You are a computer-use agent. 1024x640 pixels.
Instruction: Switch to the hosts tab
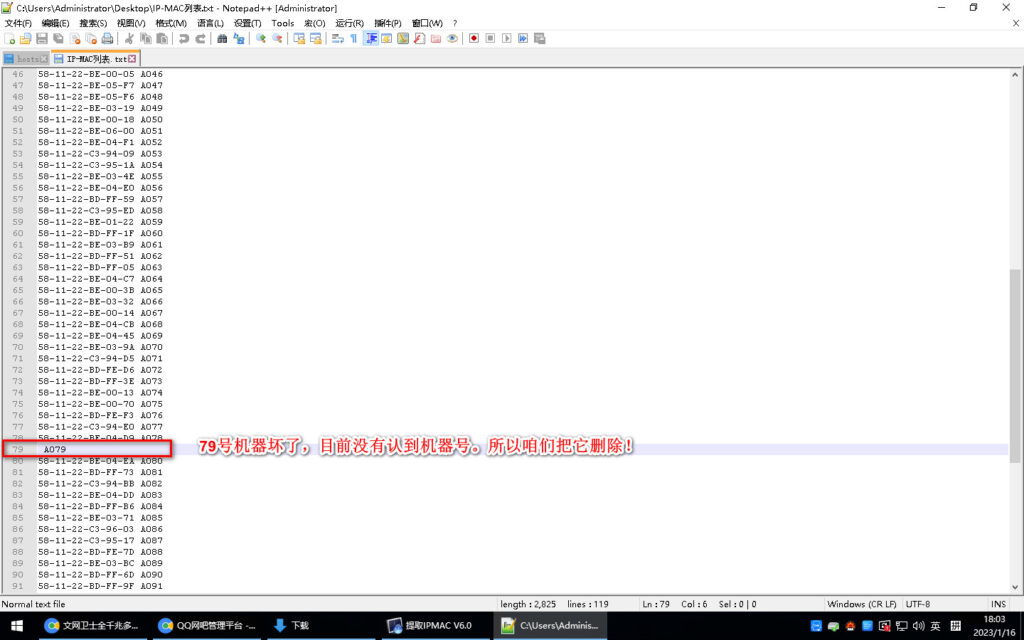coord(27,59)
